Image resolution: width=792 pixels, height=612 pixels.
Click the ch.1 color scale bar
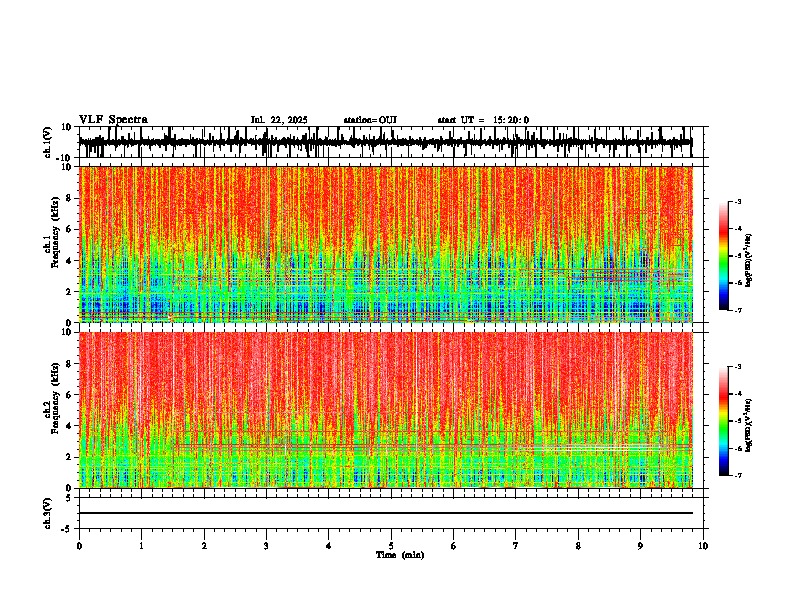tap(723, 255)
